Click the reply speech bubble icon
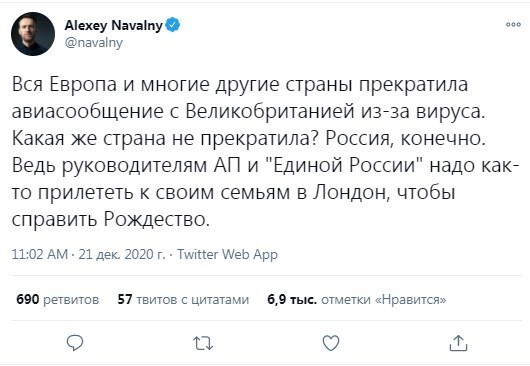This screenshot has height=366, width=530. 75,343
